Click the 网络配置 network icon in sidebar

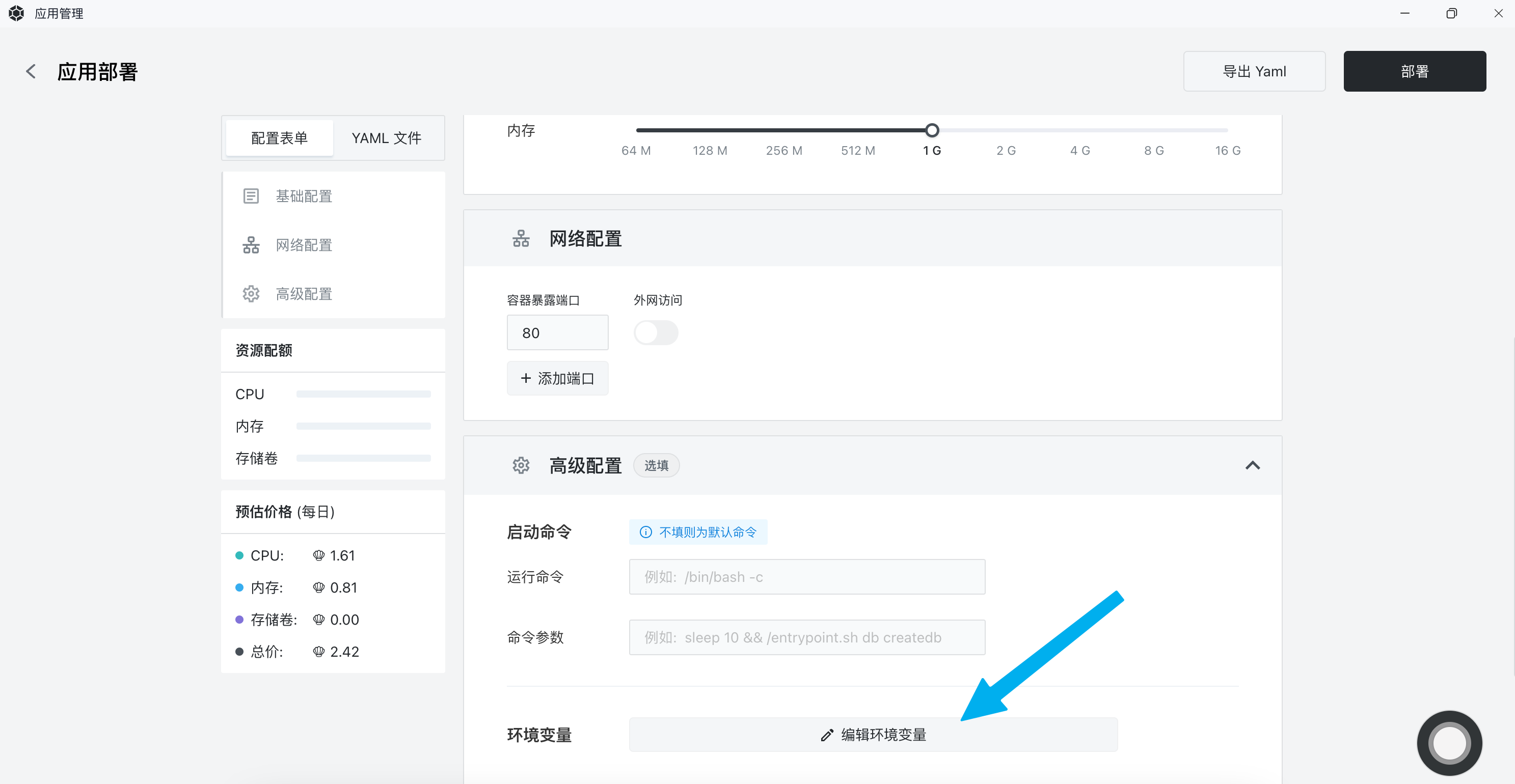[251, 245]
